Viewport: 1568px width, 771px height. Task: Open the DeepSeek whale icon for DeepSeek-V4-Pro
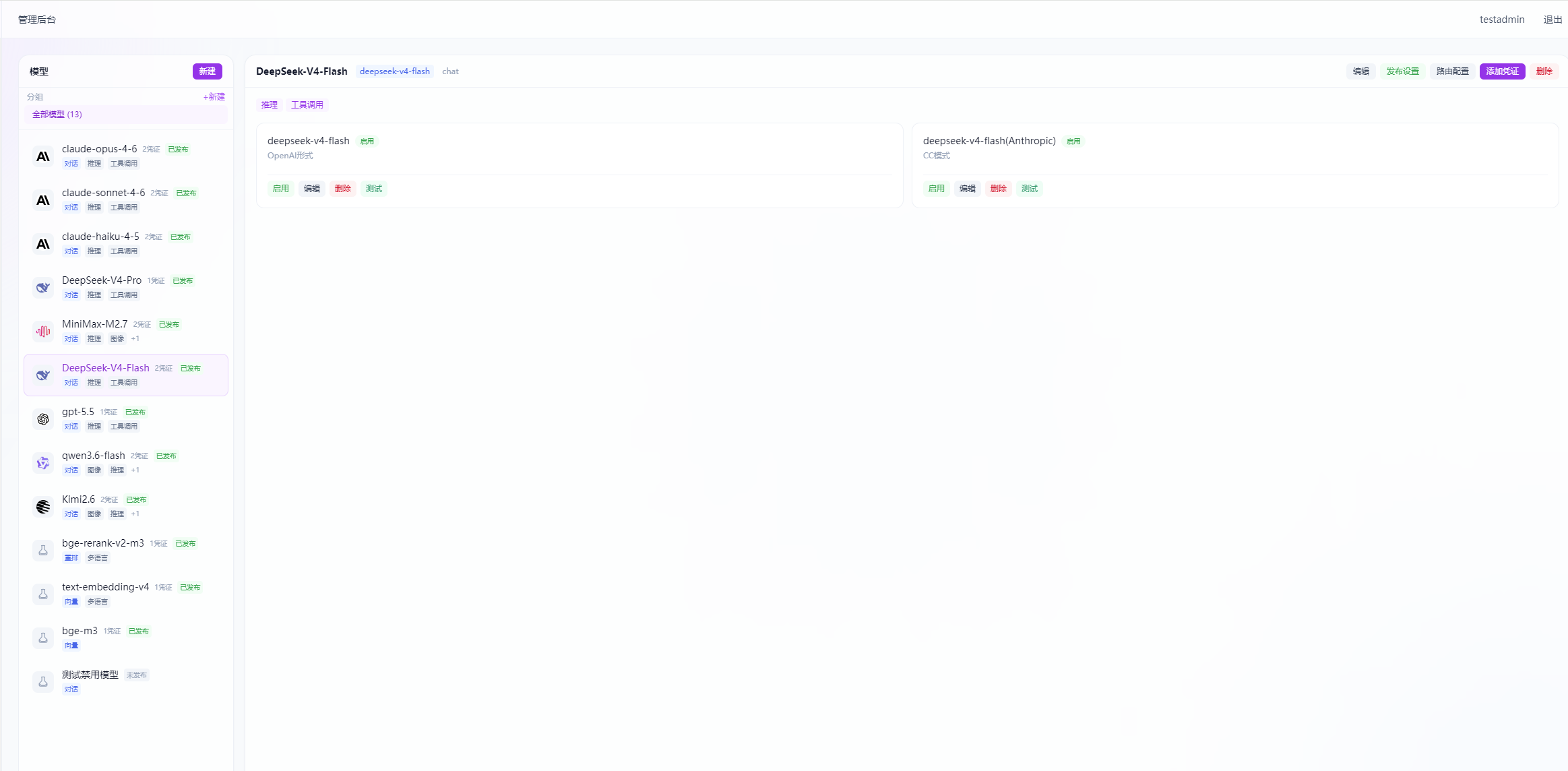43,288
